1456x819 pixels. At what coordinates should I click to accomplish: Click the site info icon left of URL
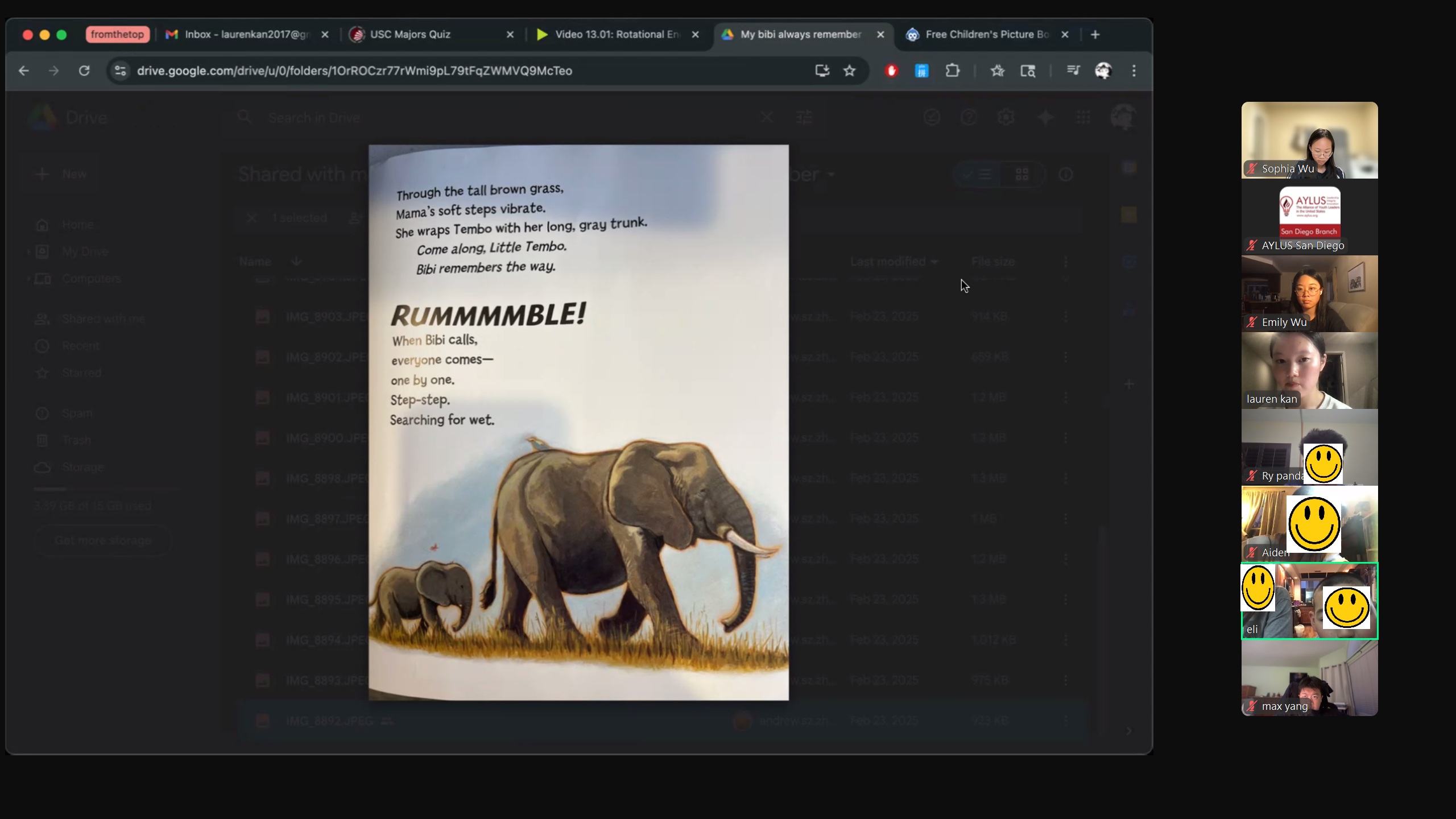coord(120,71)
